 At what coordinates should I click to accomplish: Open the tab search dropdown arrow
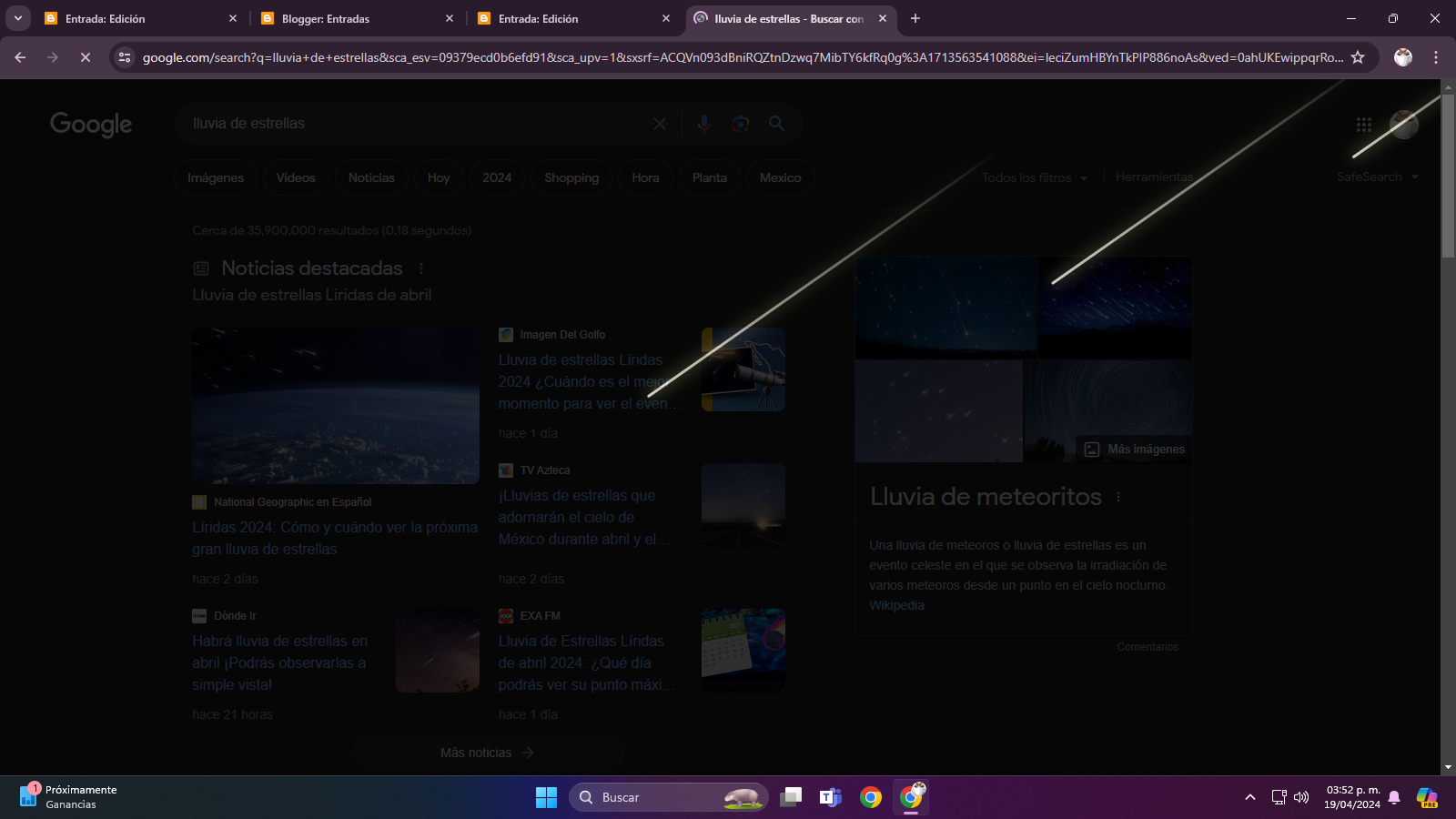18,18
